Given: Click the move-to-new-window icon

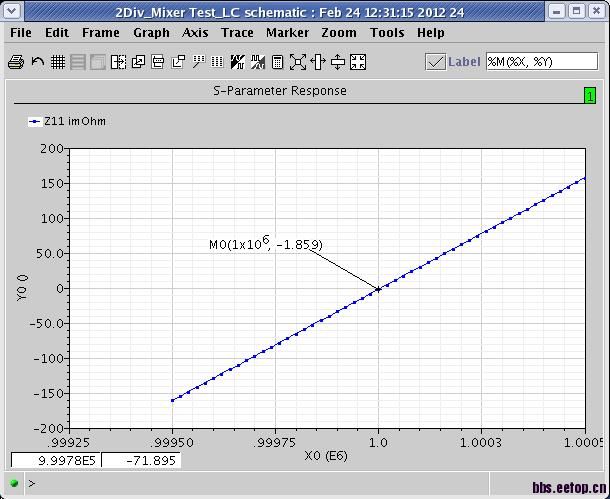Looking at the screenshot, I should pos(178,62).
